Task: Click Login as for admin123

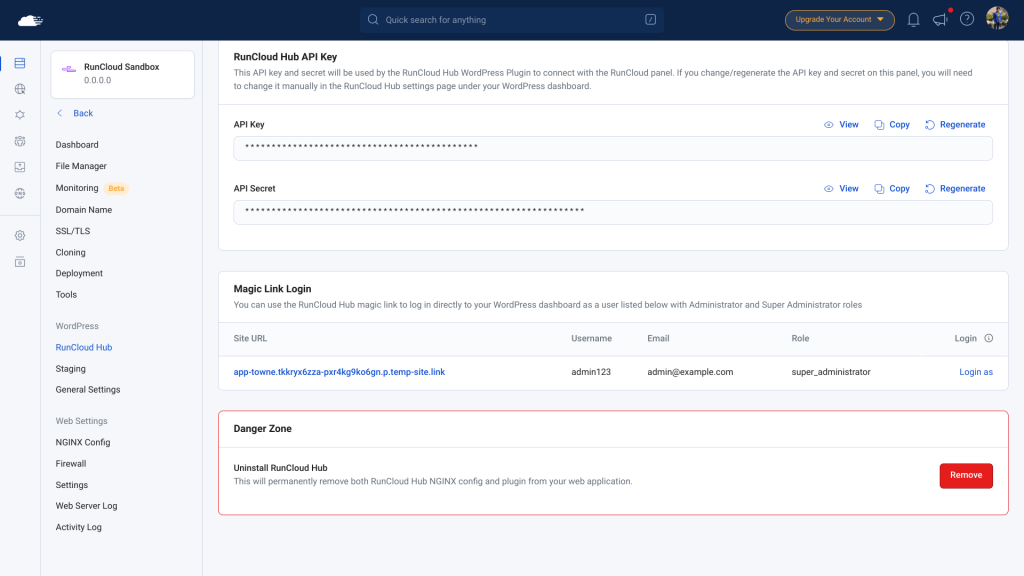Action: [976, 372]
